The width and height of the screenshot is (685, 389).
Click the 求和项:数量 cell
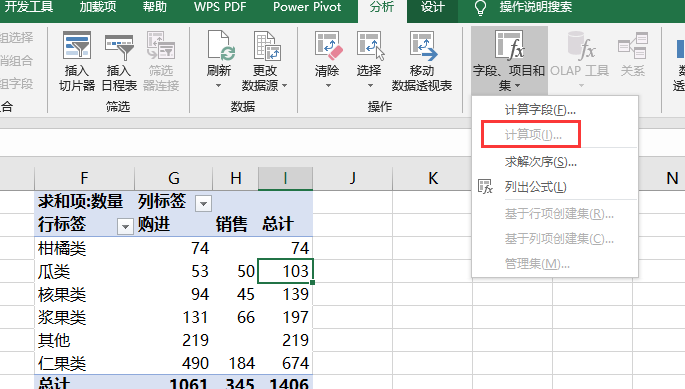(84, 201)
